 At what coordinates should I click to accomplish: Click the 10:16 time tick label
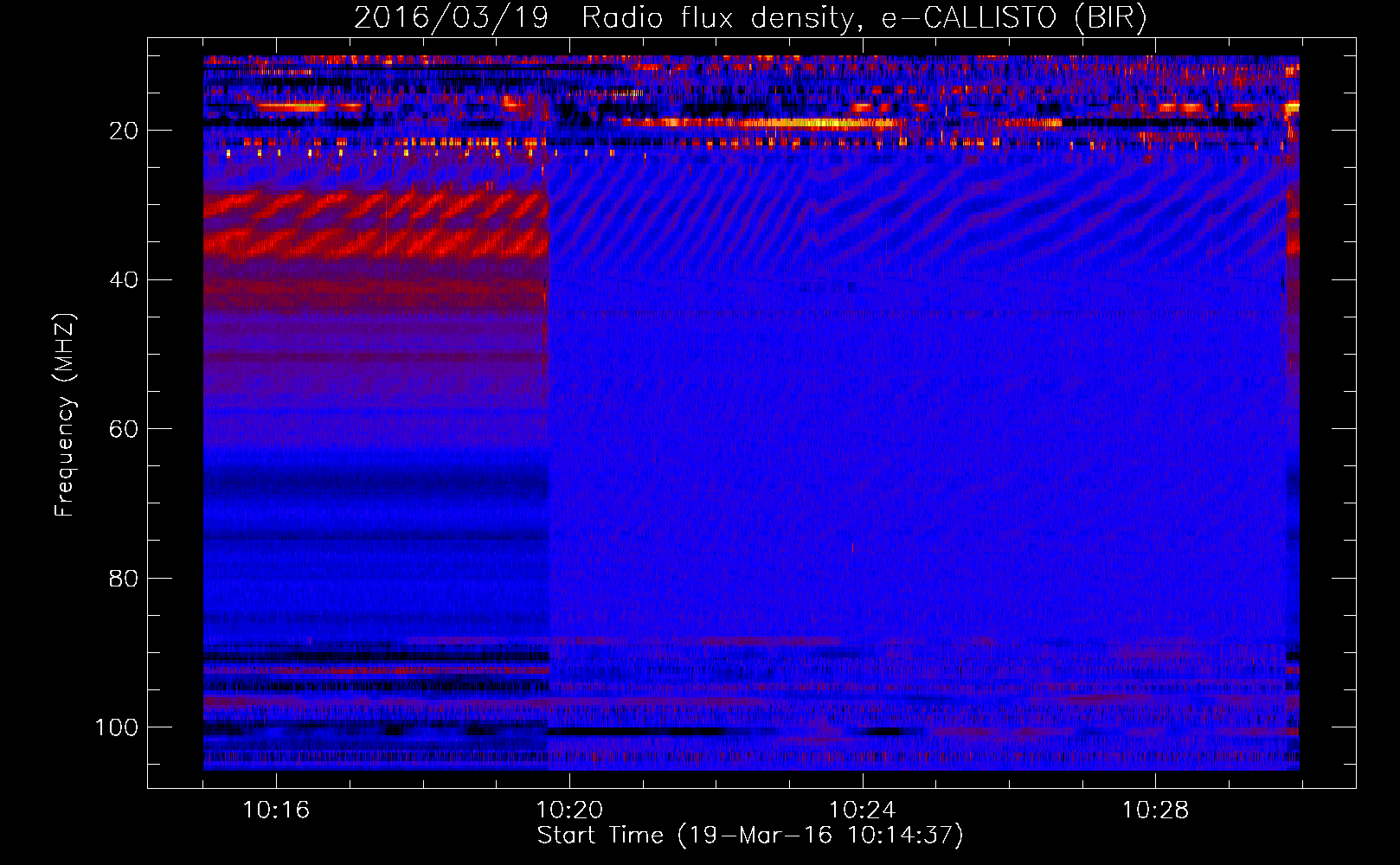276,811
